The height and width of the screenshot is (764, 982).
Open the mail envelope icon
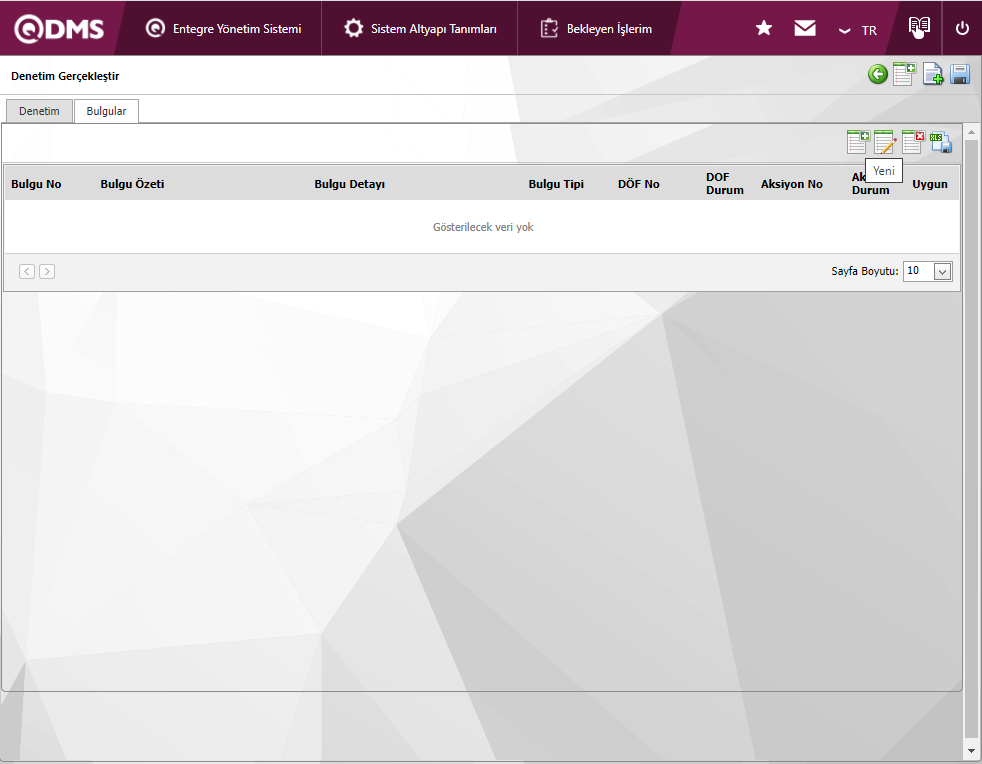pos(805,28)
